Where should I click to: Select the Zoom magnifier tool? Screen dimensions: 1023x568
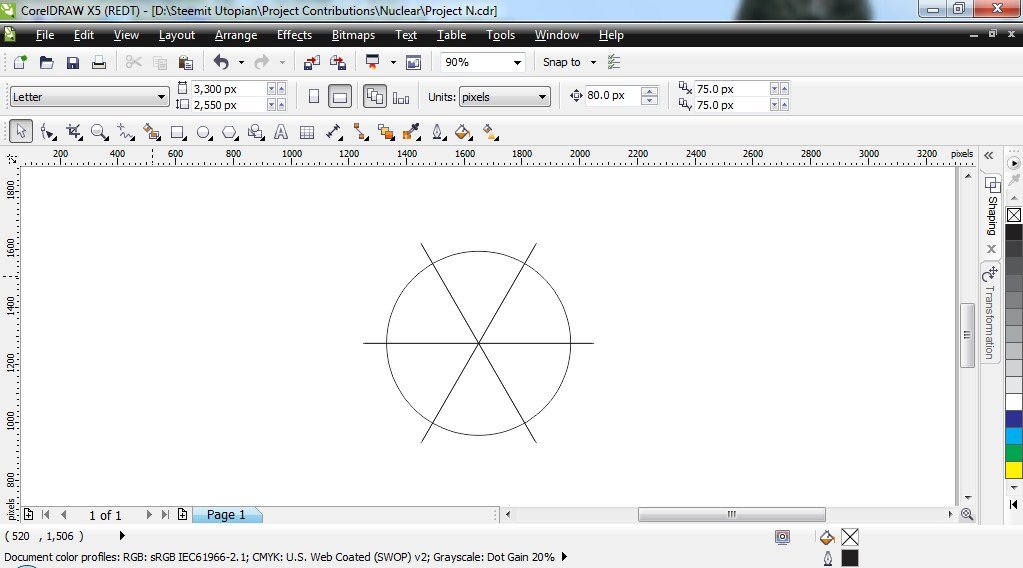tap(99, 132)
